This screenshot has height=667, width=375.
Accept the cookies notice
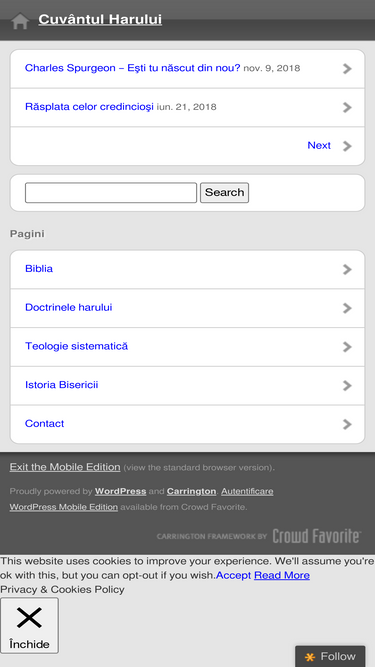coord(234,575)
